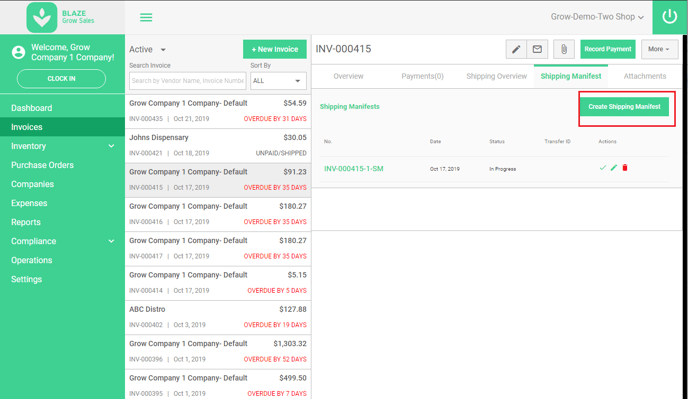Viewport: 688px width, 399px height.
Task: Open the hamburger menu icon
Action: point(146,18)
